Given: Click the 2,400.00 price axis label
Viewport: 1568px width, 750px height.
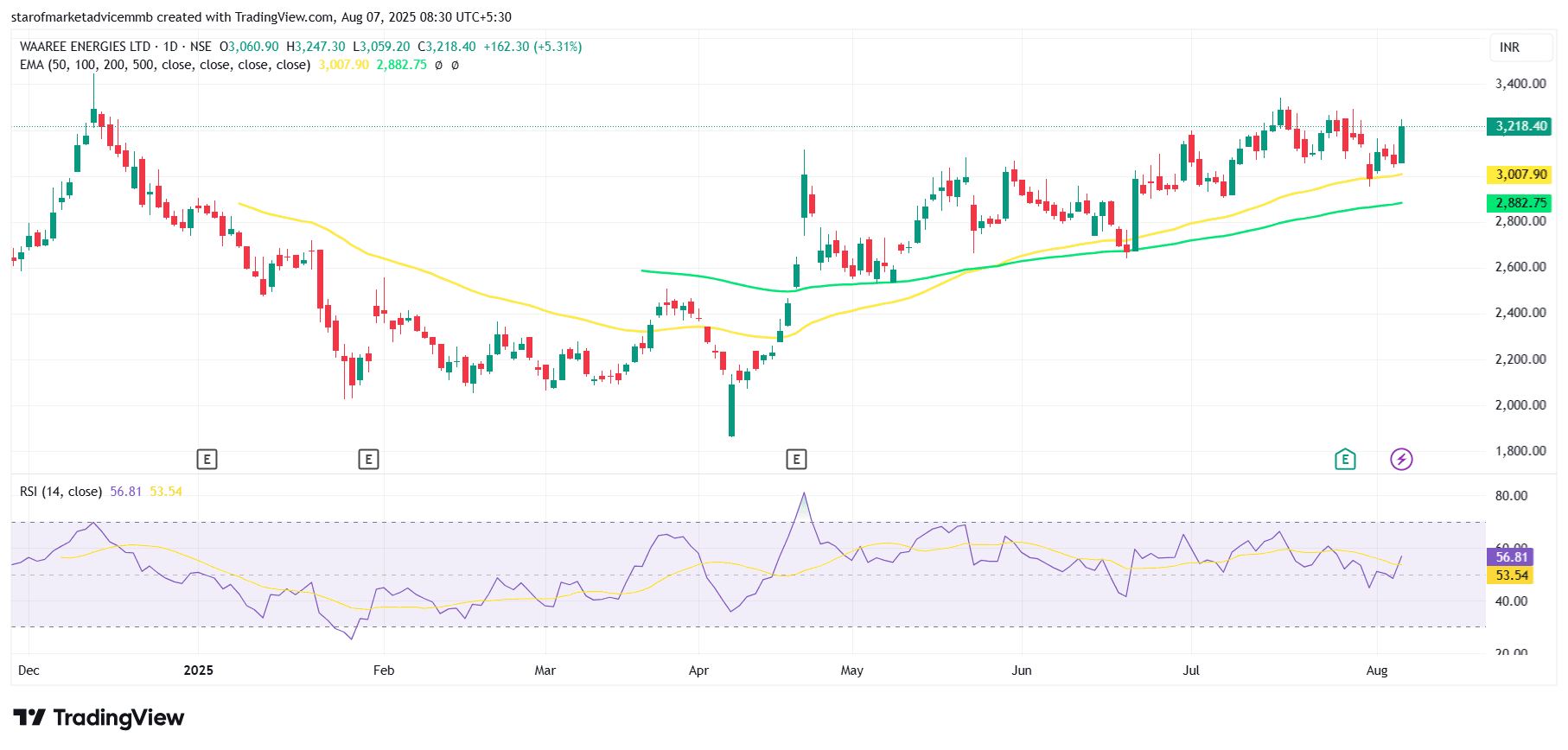Looking at the screenshot, I should click(1520, 313).
